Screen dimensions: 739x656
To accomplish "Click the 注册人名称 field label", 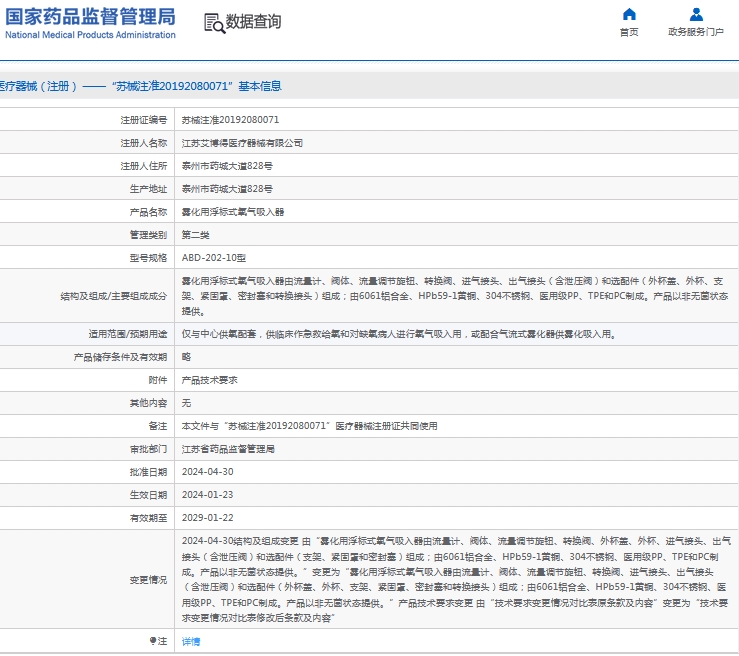I will 144,143.
